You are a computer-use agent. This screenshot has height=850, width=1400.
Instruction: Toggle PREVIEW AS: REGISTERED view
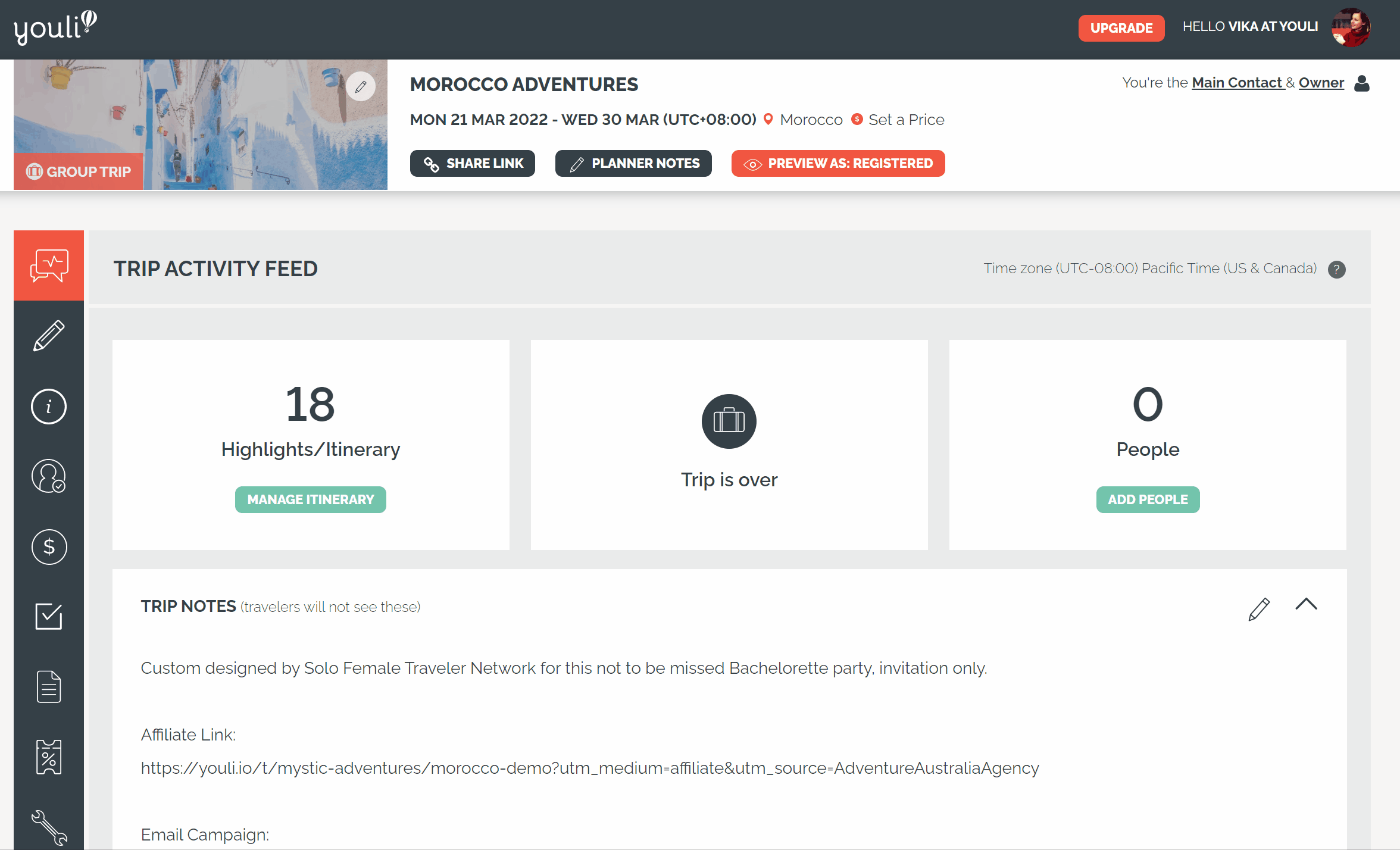click(839, 163)
